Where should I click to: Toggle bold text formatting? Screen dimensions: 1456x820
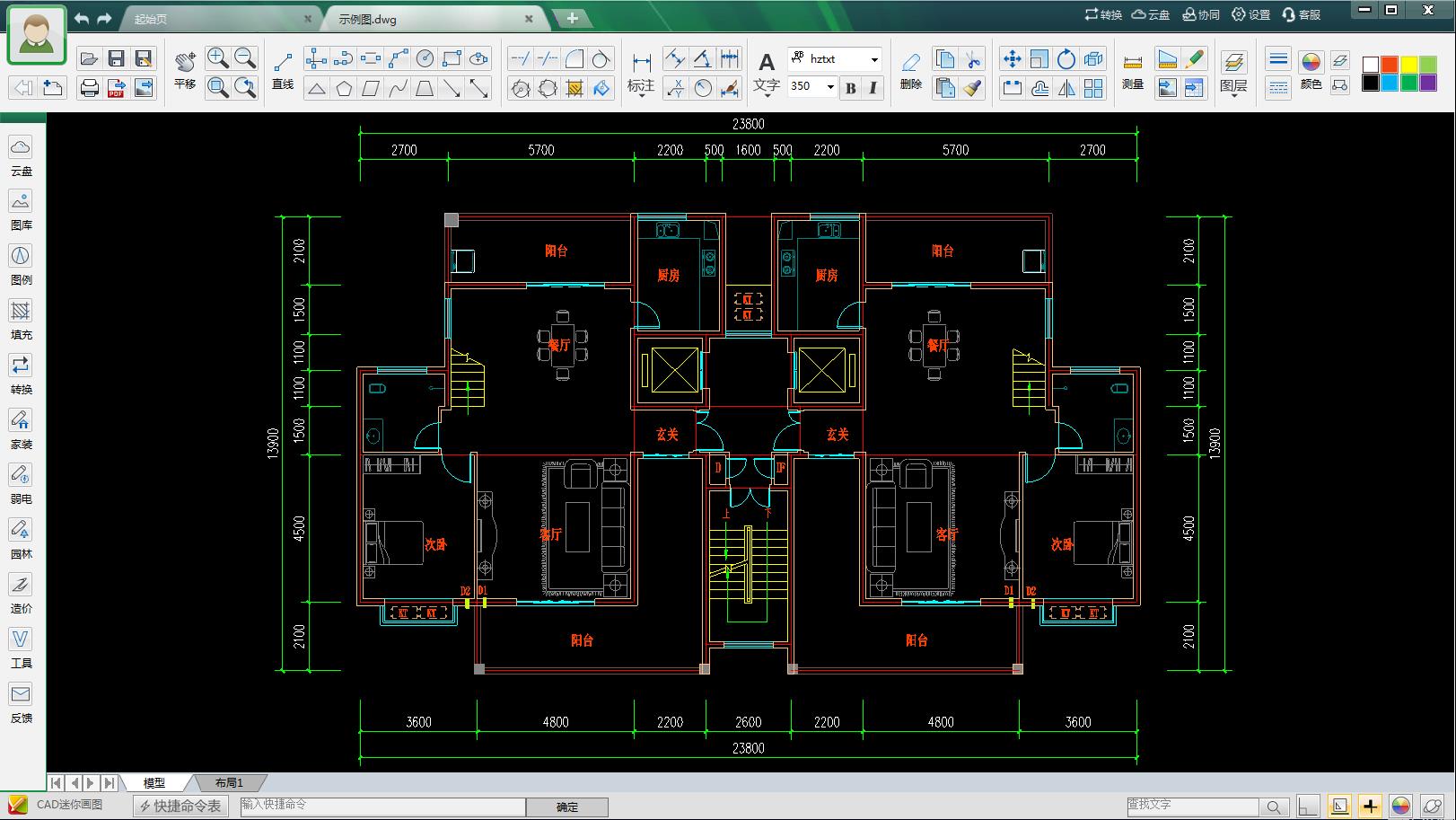(x=850, y=87)
